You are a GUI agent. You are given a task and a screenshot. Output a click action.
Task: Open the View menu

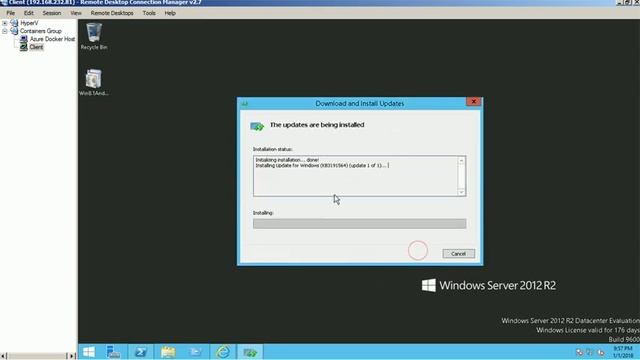click(x=76, y=13)
